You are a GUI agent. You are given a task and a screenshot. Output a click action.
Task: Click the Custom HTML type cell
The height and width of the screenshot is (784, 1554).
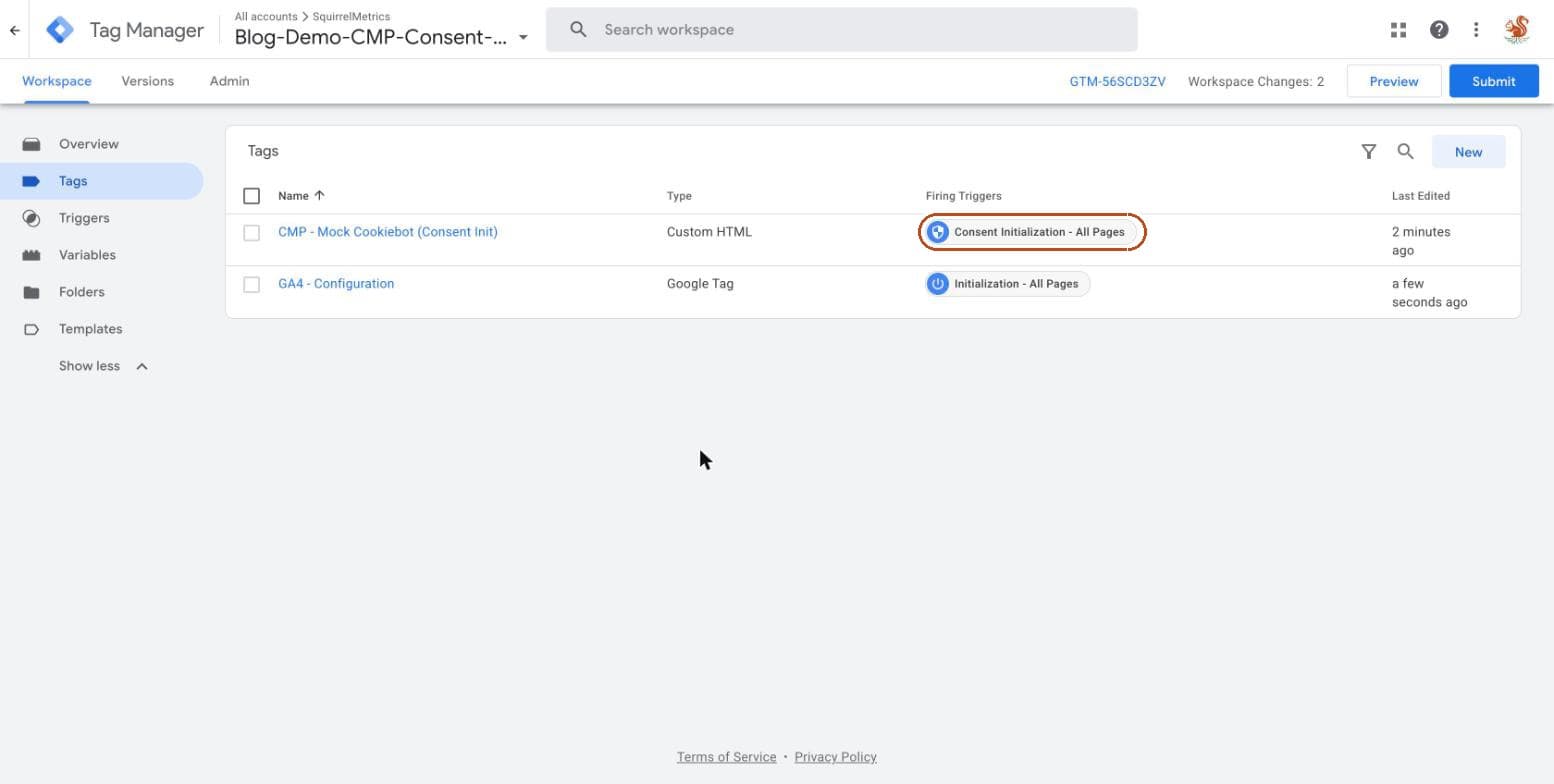coord(709,232)
